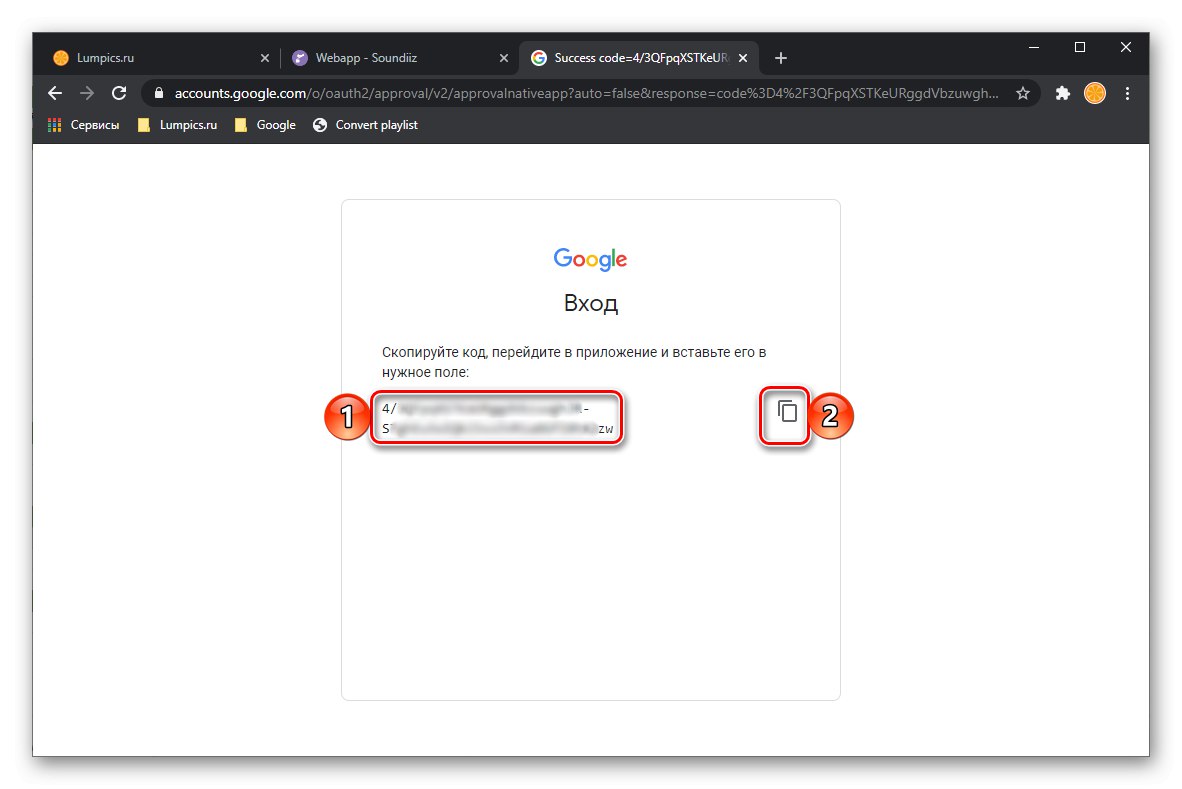Click the Google logo
The height and width of the screenshot is (789, 1182).
point(590,259)
